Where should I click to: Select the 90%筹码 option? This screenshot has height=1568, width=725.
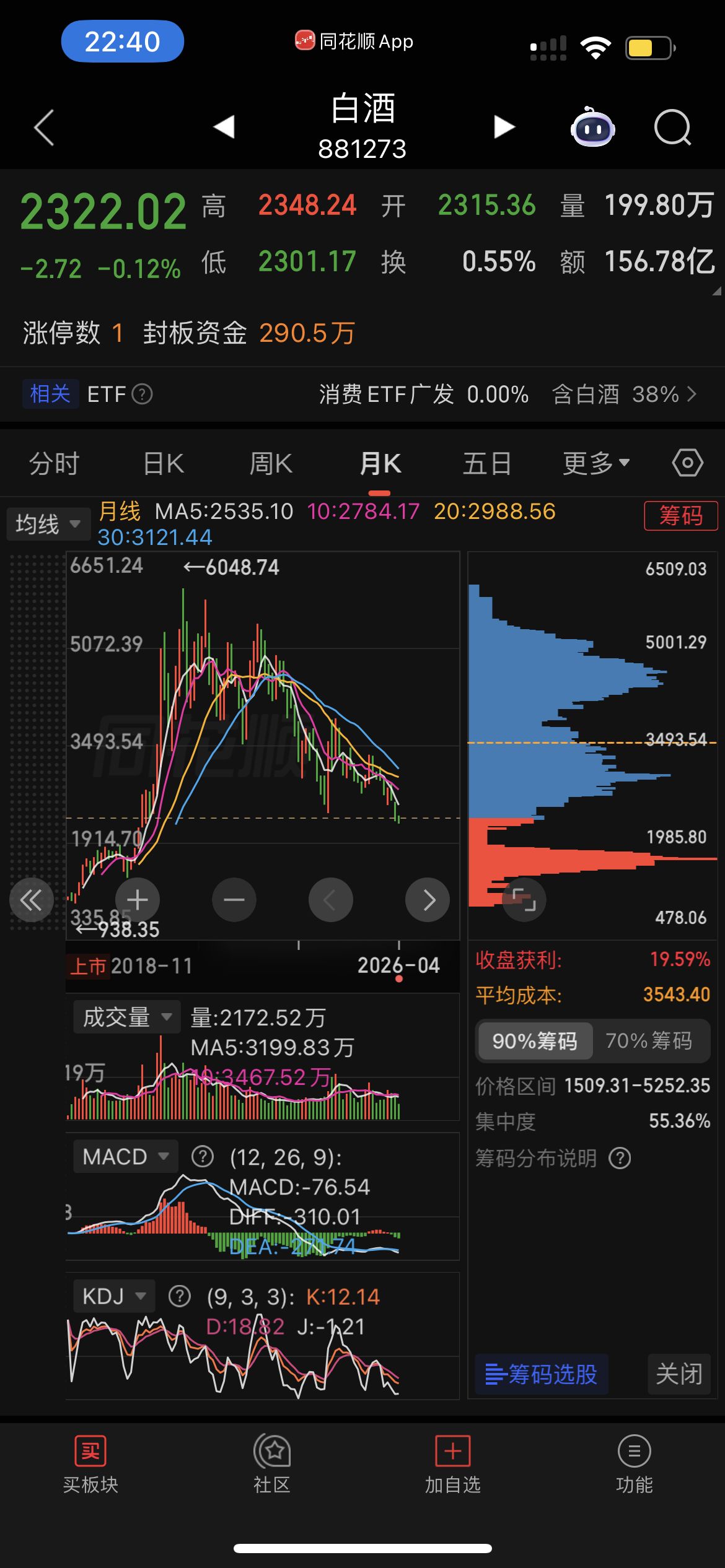[534, 1041]
